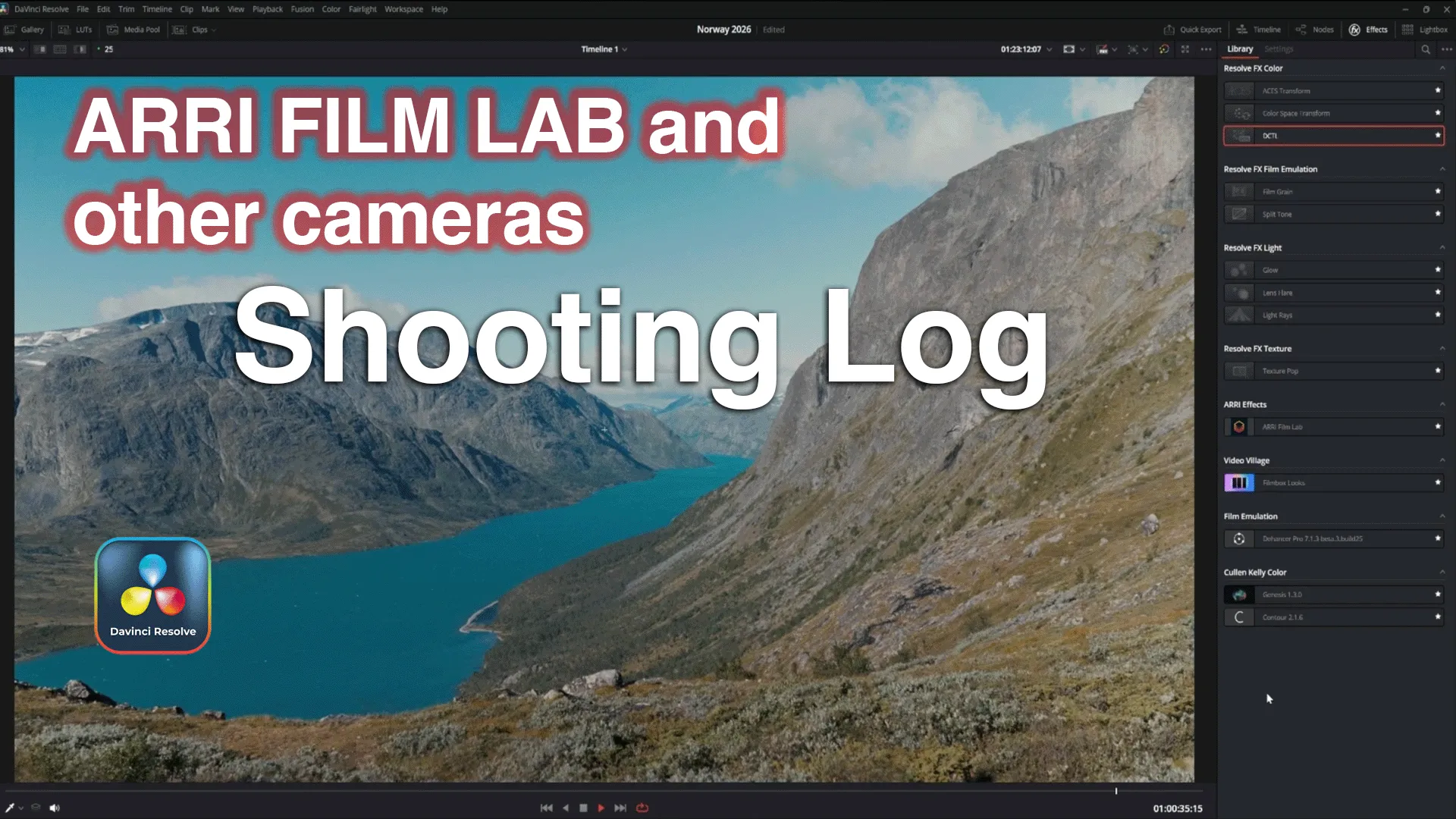Open the Effects panel
Image resolution: width=1456 pixels, height=819 pixels.
[1368, 30]
